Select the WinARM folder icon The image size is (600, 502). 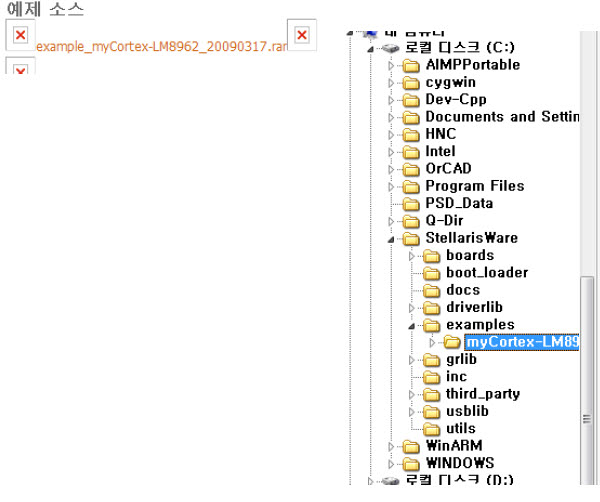coord(411,447)
